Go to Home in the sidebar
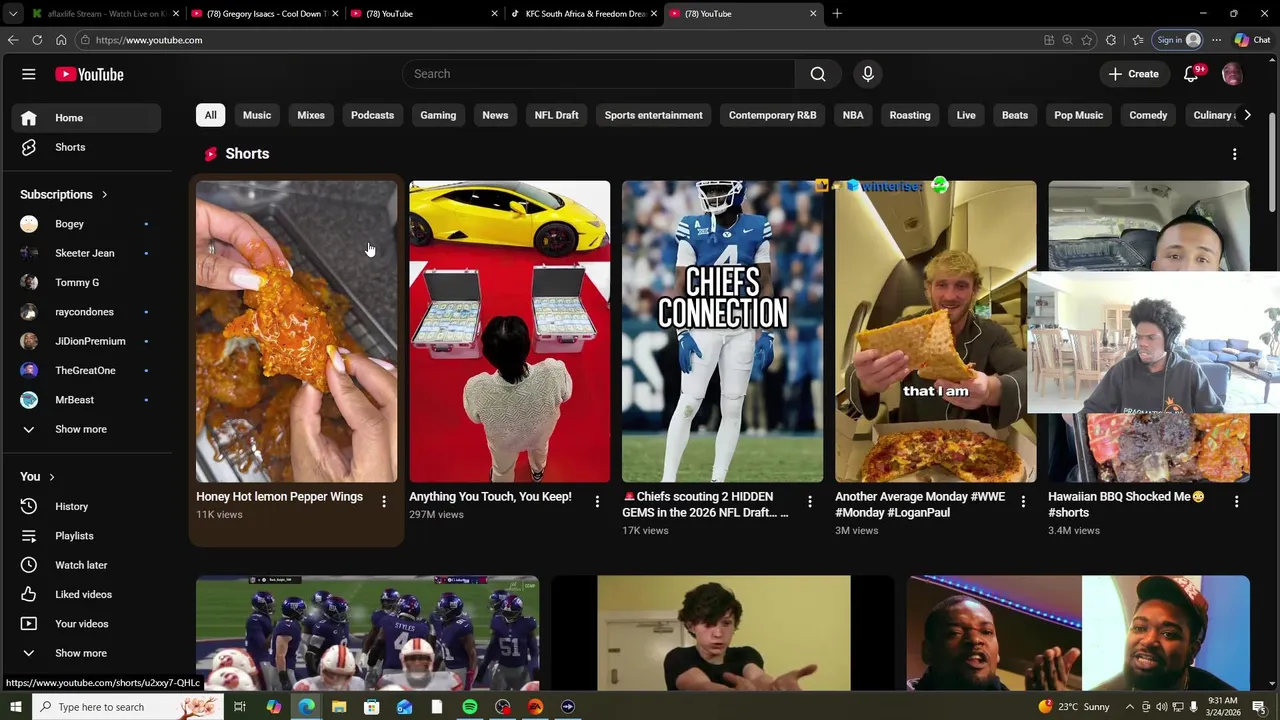This screenshot has width=1280, height=720. tap(87, 118)
